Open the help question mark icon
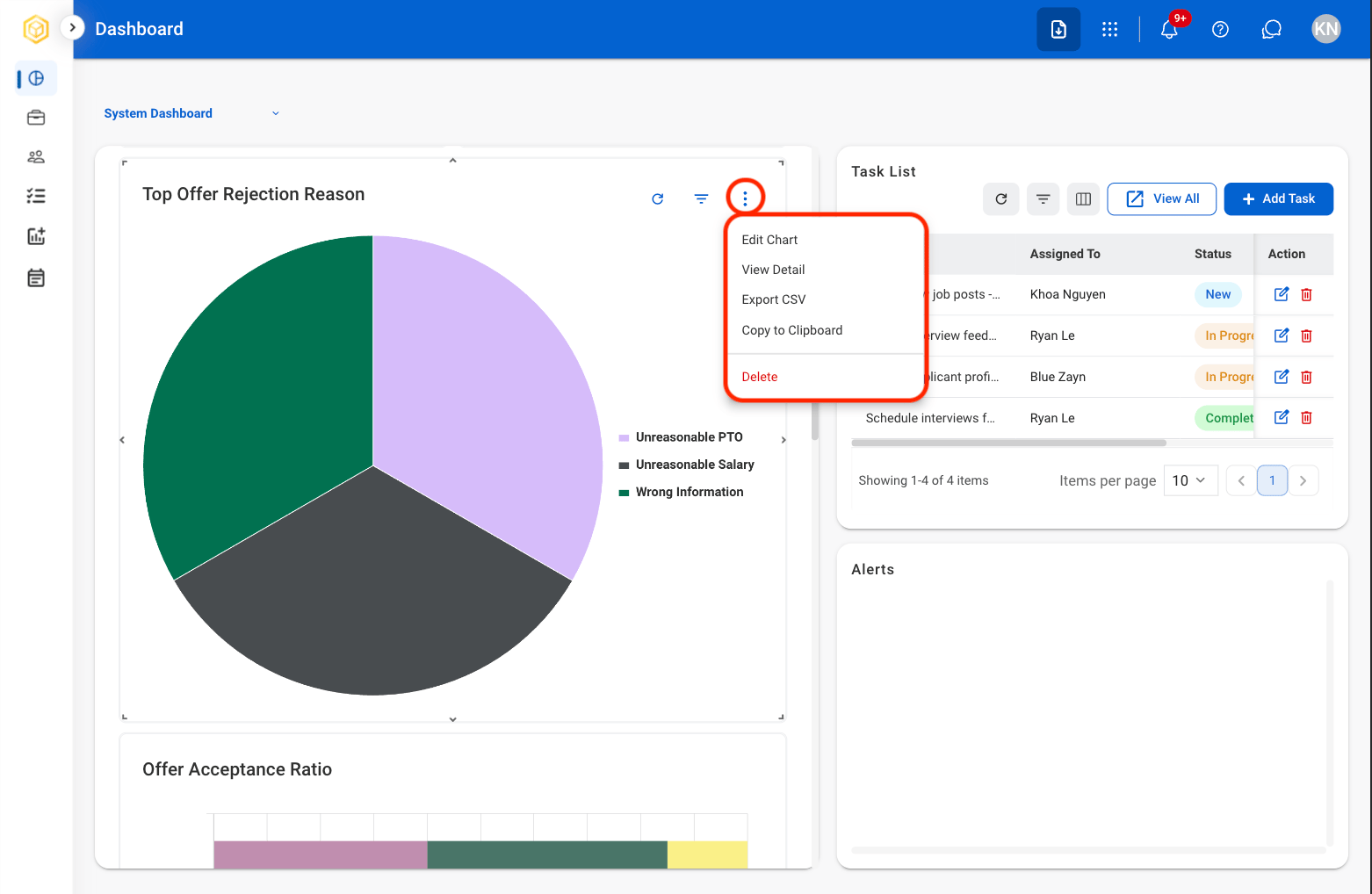Image resolution: width=1372 pixels, height=894 pixels. [x=1220, y=29]
